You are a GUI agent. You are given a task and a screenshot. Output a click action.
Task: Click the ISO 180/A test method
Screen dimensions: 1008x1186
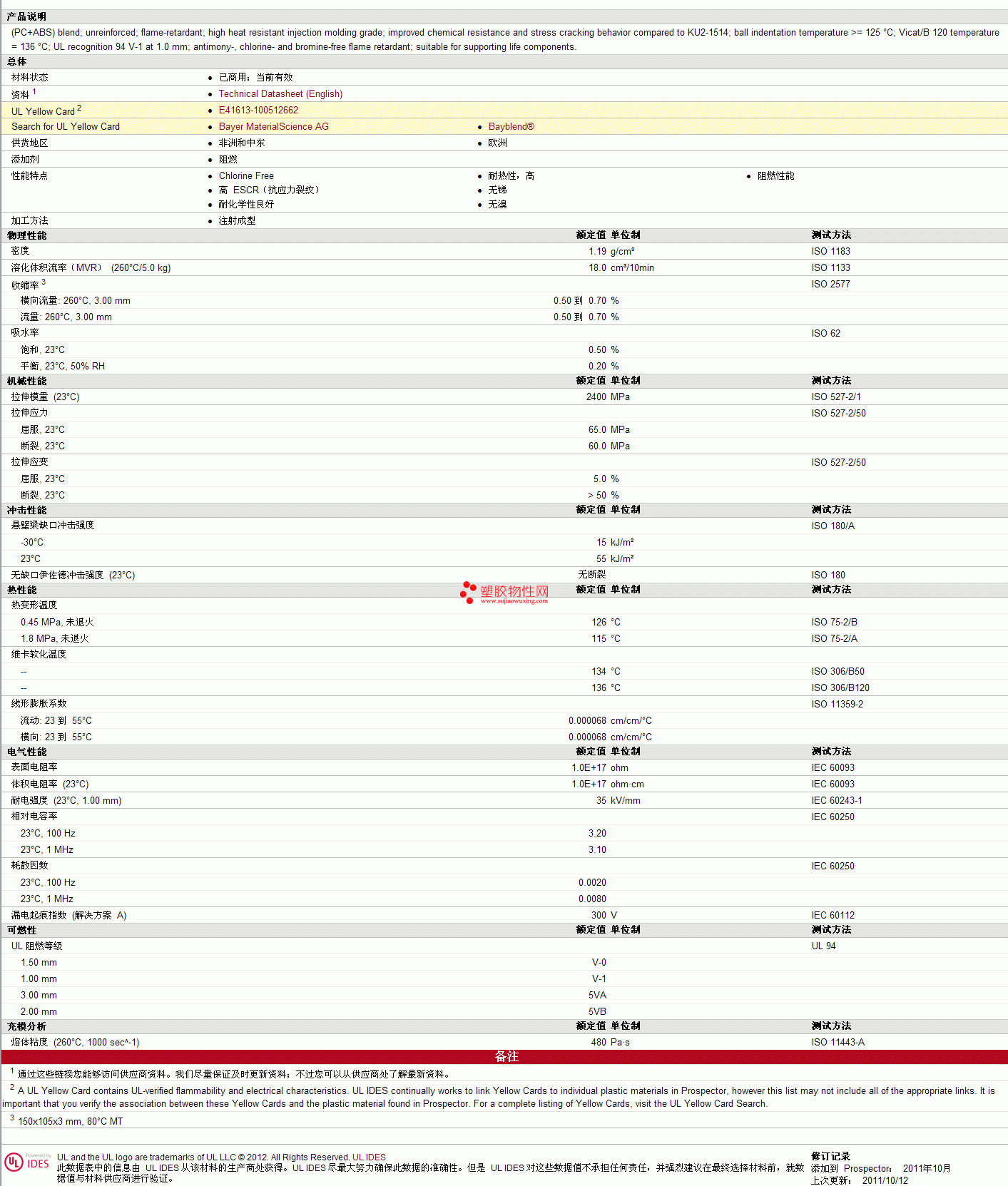tap(833, 526)
